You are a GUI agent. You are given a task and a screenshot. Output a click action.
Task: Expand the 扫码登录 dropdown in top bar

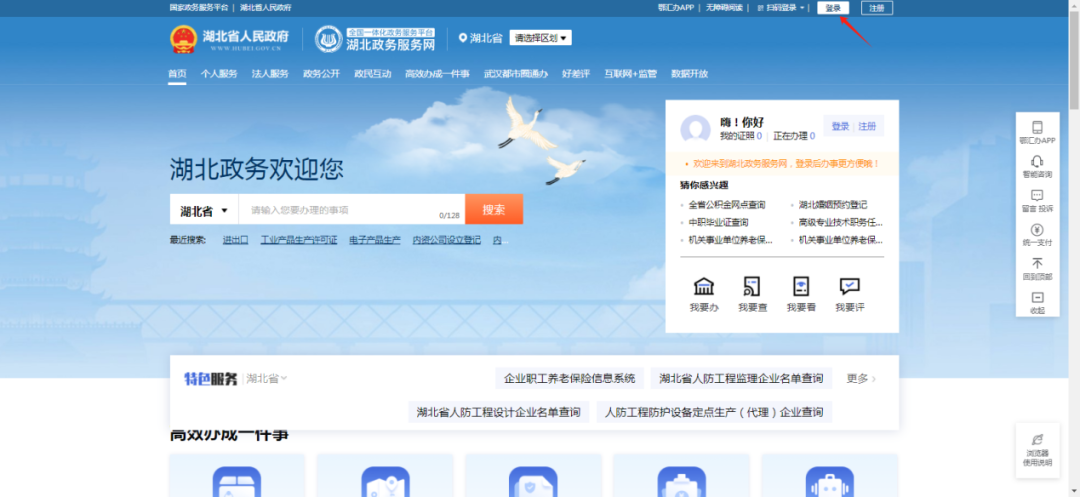click(x=783, y=8)
